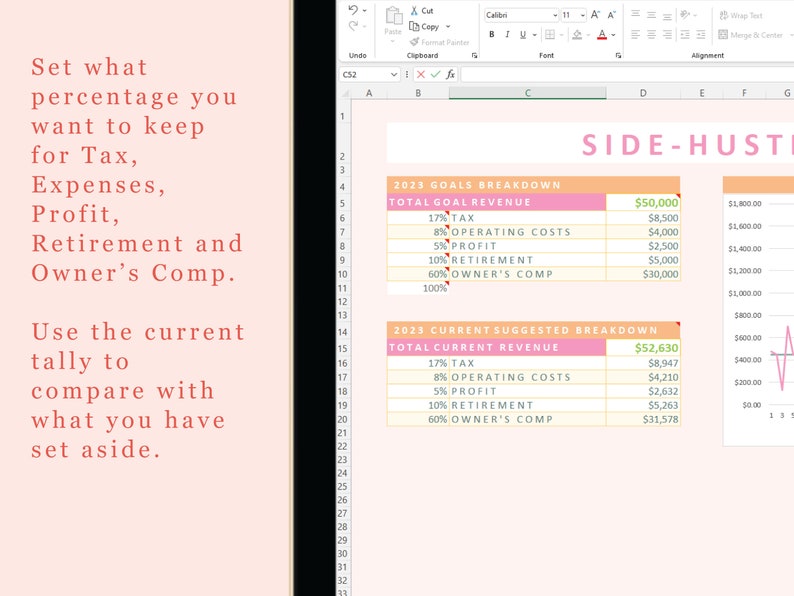Expand the Copy options arrow
This screenshot has width=794, height=596.
click(x=448, y=26)
